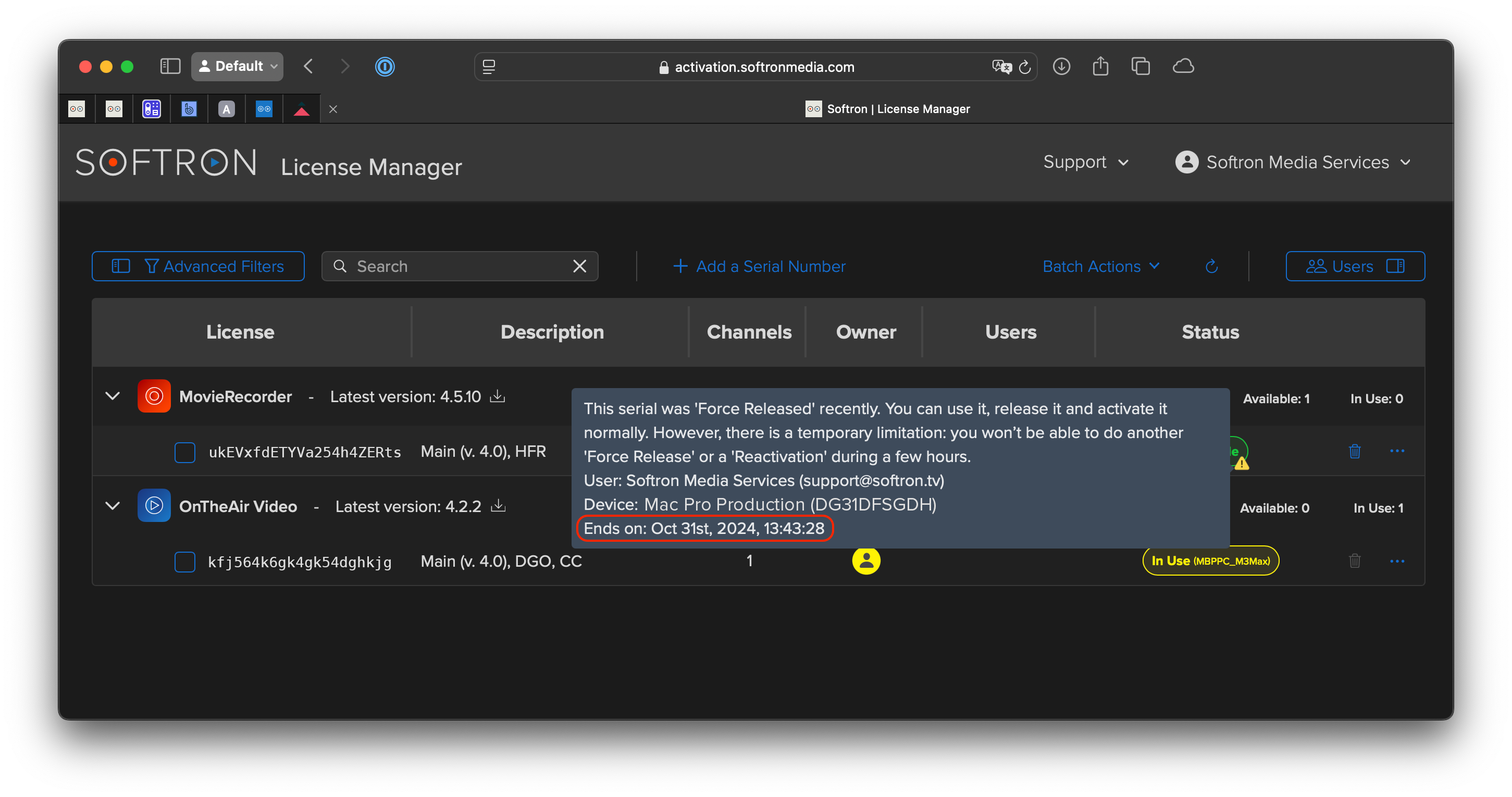Click the Search input field
Viewport: 1512px width, 797px height.
[460, 267]
